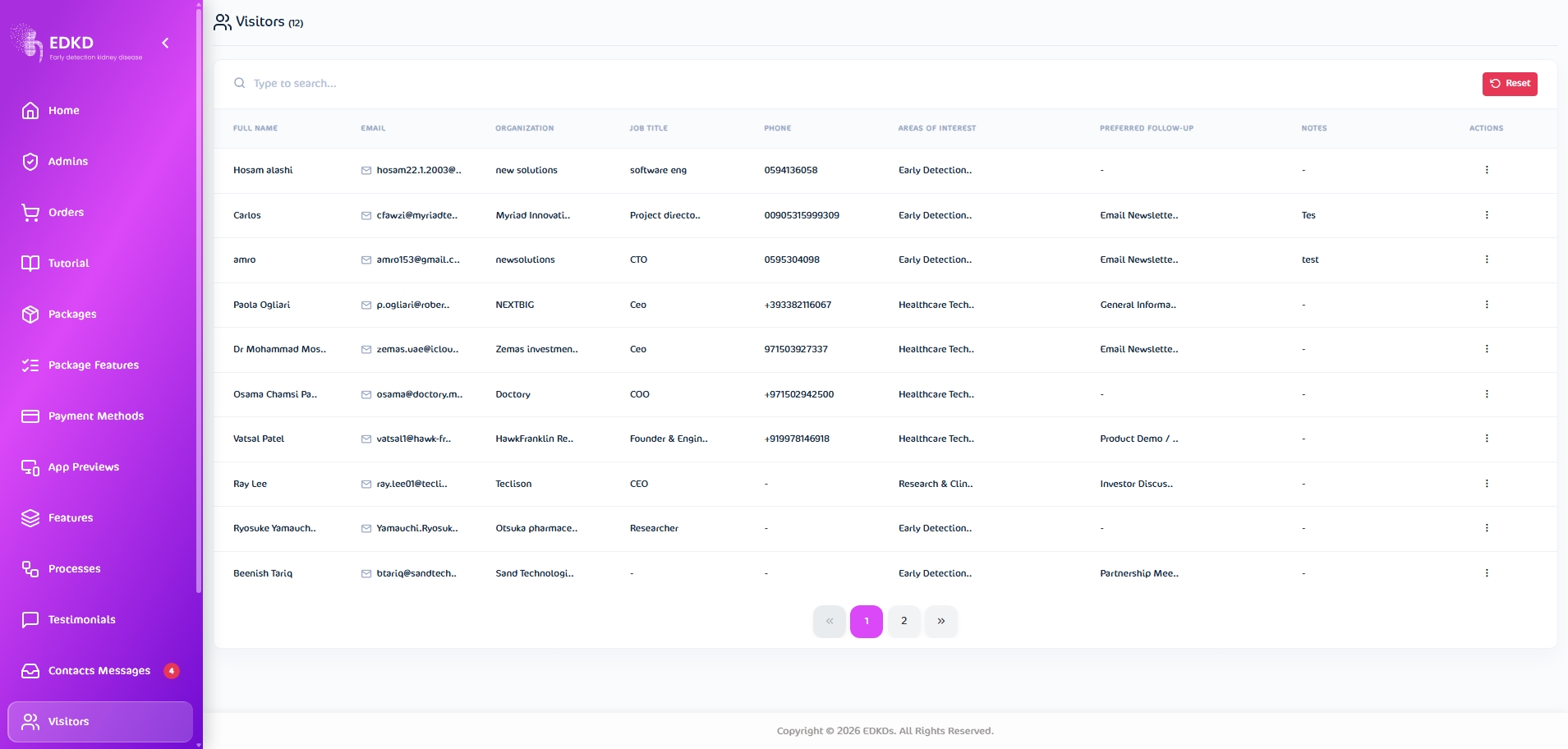Click the Packages box icon
The image size is (1568, 749).
(30, 315)
